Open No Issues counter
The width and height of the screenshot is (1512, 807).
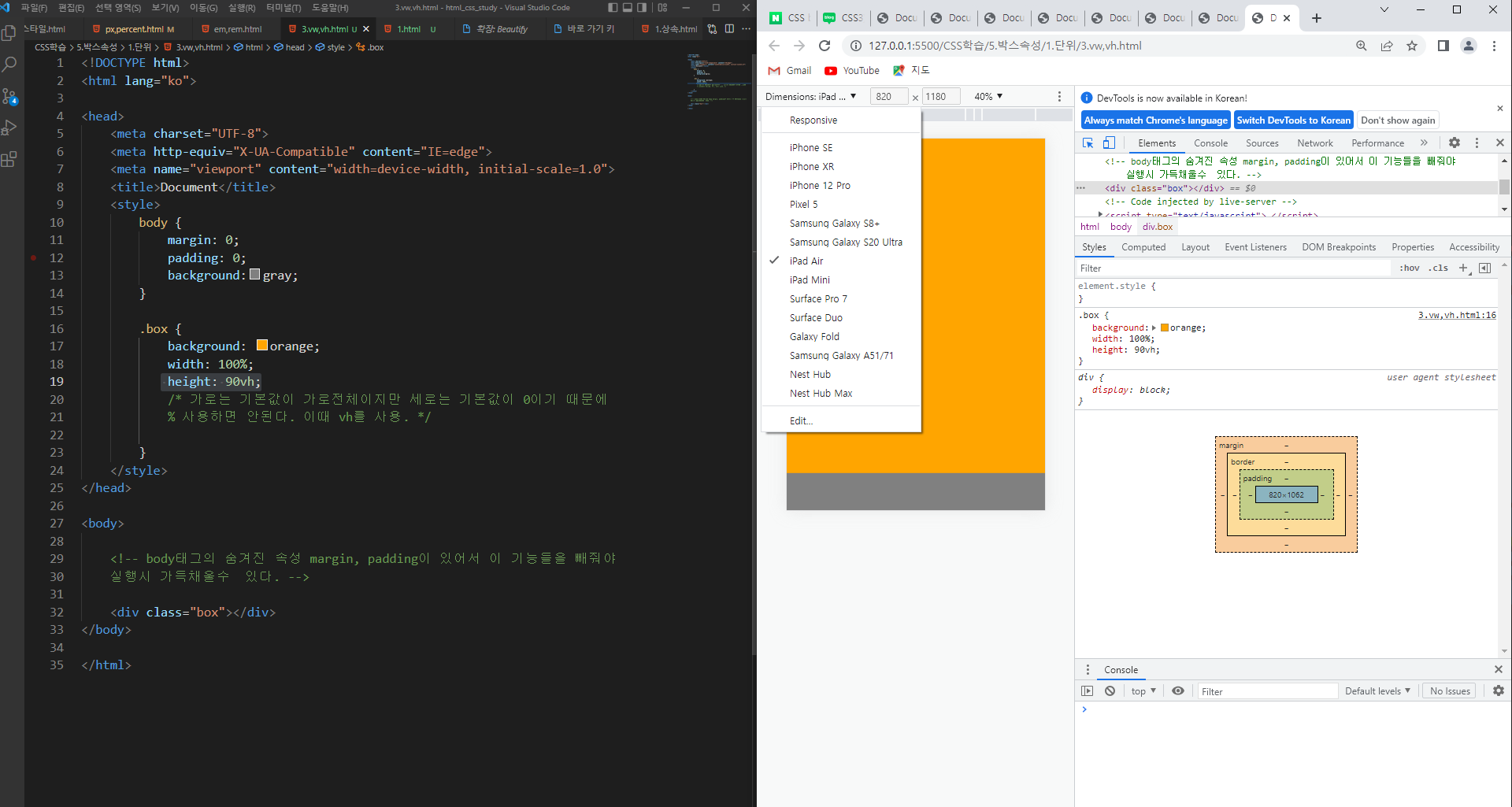click(1450, 690)
